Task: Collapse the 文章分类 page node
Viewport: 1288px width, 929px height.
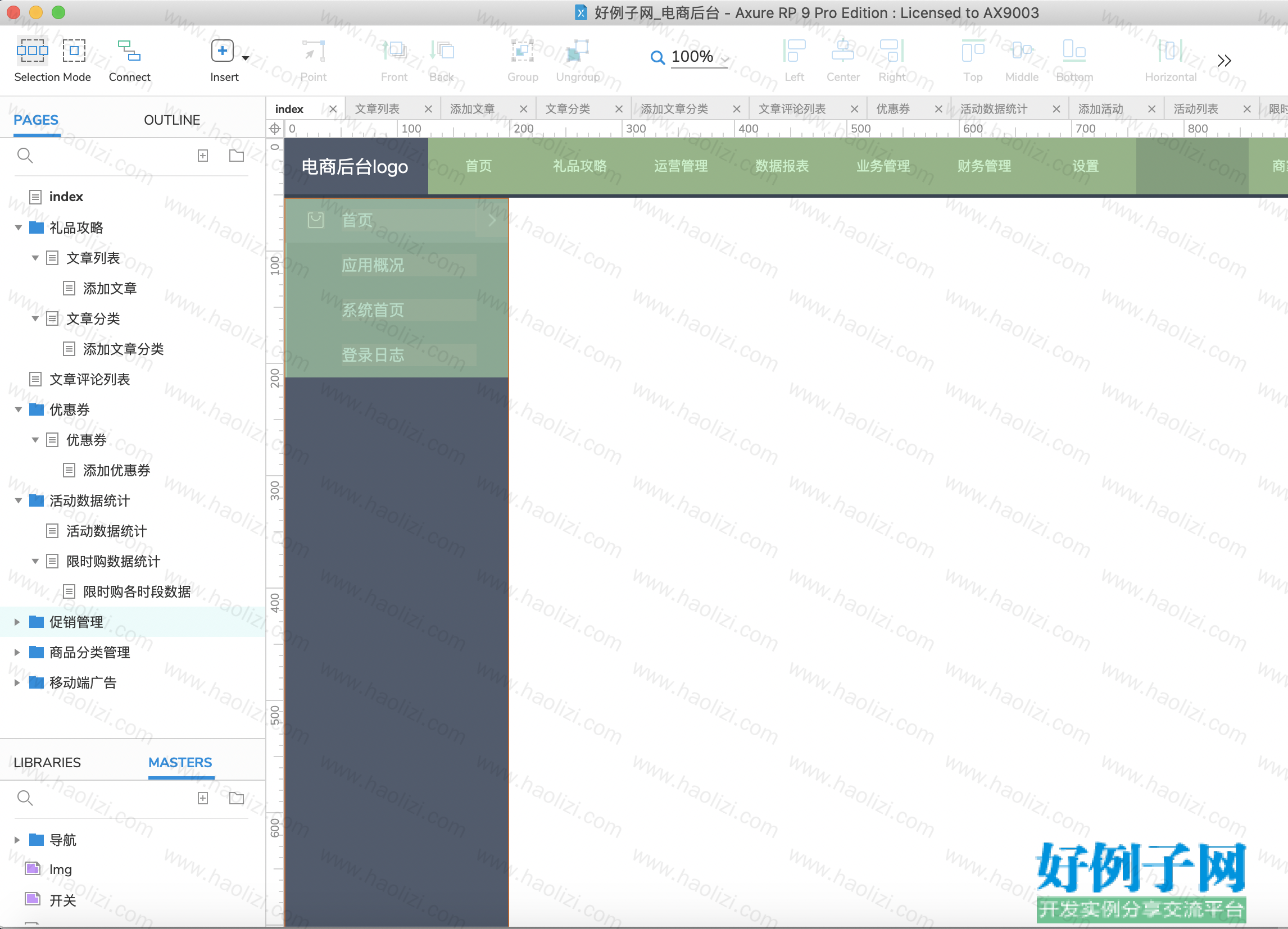Action: tap(35, 319)
